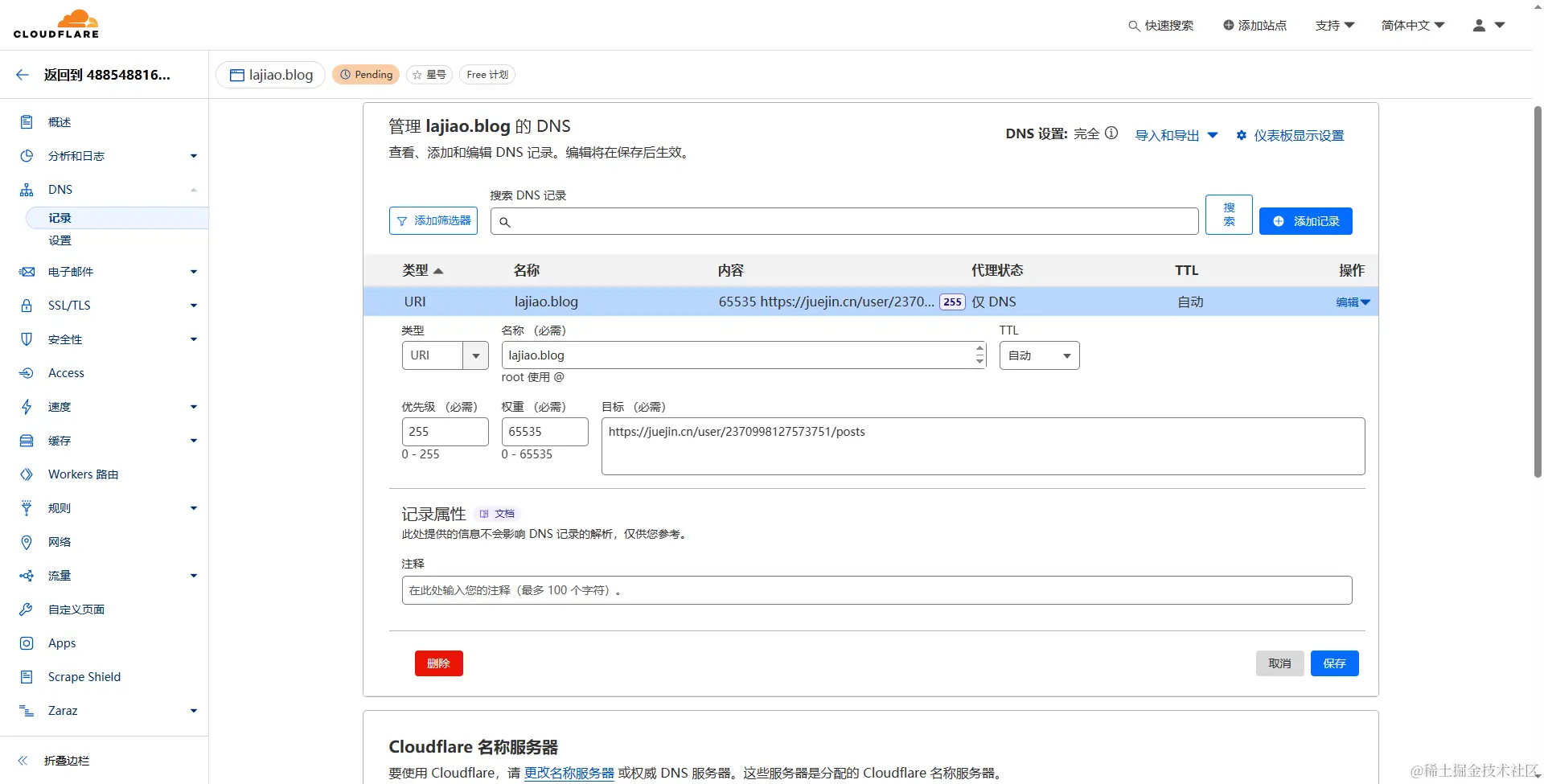Click the Add Site (添加站点) link
This screenshot has width=1544, height=784.
pyautogui.click(x=1254, y=26)
